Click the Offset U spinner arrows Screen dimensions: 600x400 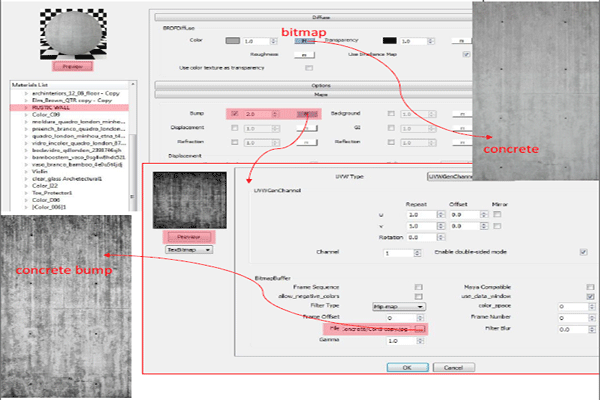pos(484,215)
